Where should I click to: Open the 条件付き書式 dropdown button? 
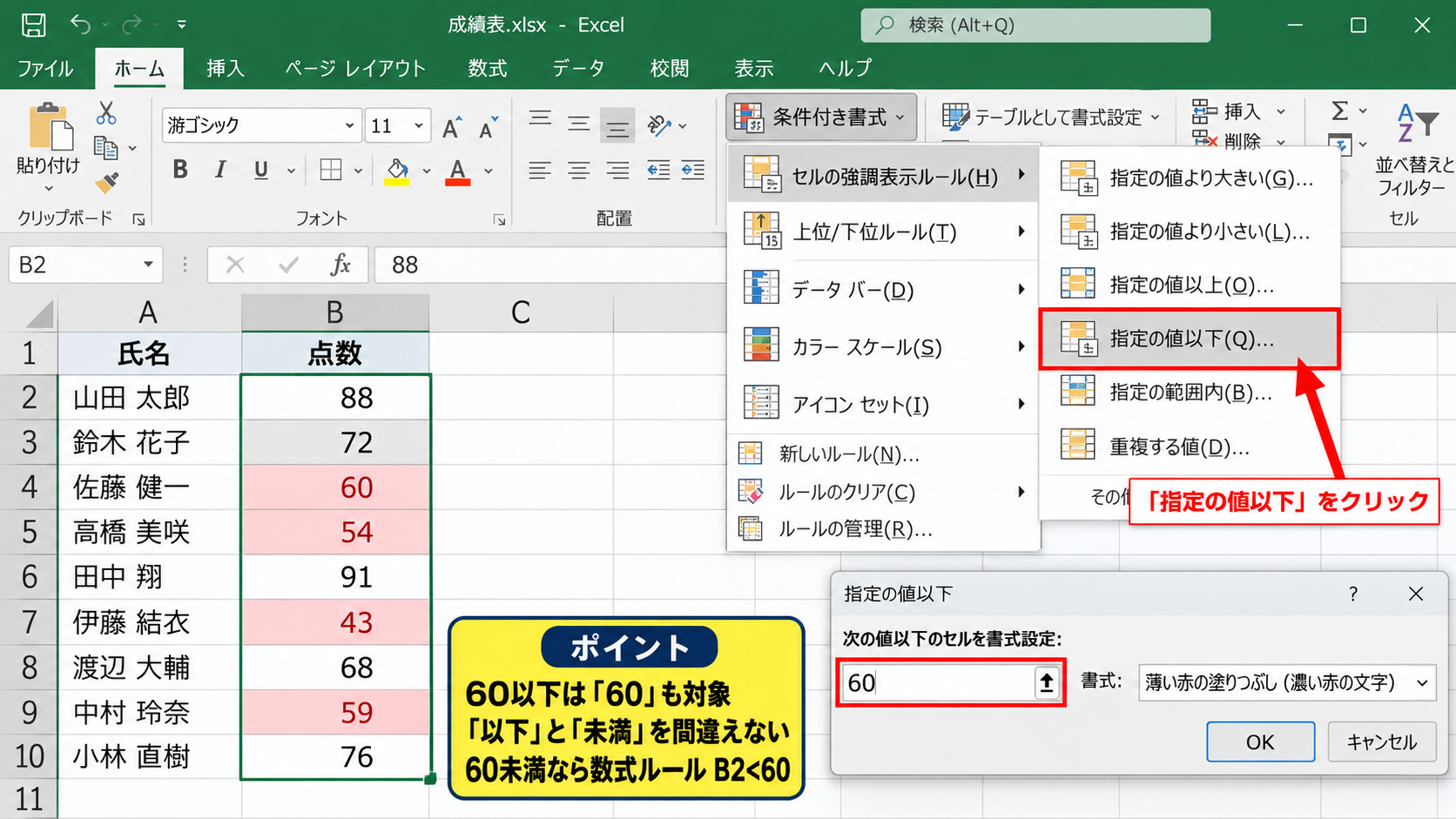tap(820, 117)
